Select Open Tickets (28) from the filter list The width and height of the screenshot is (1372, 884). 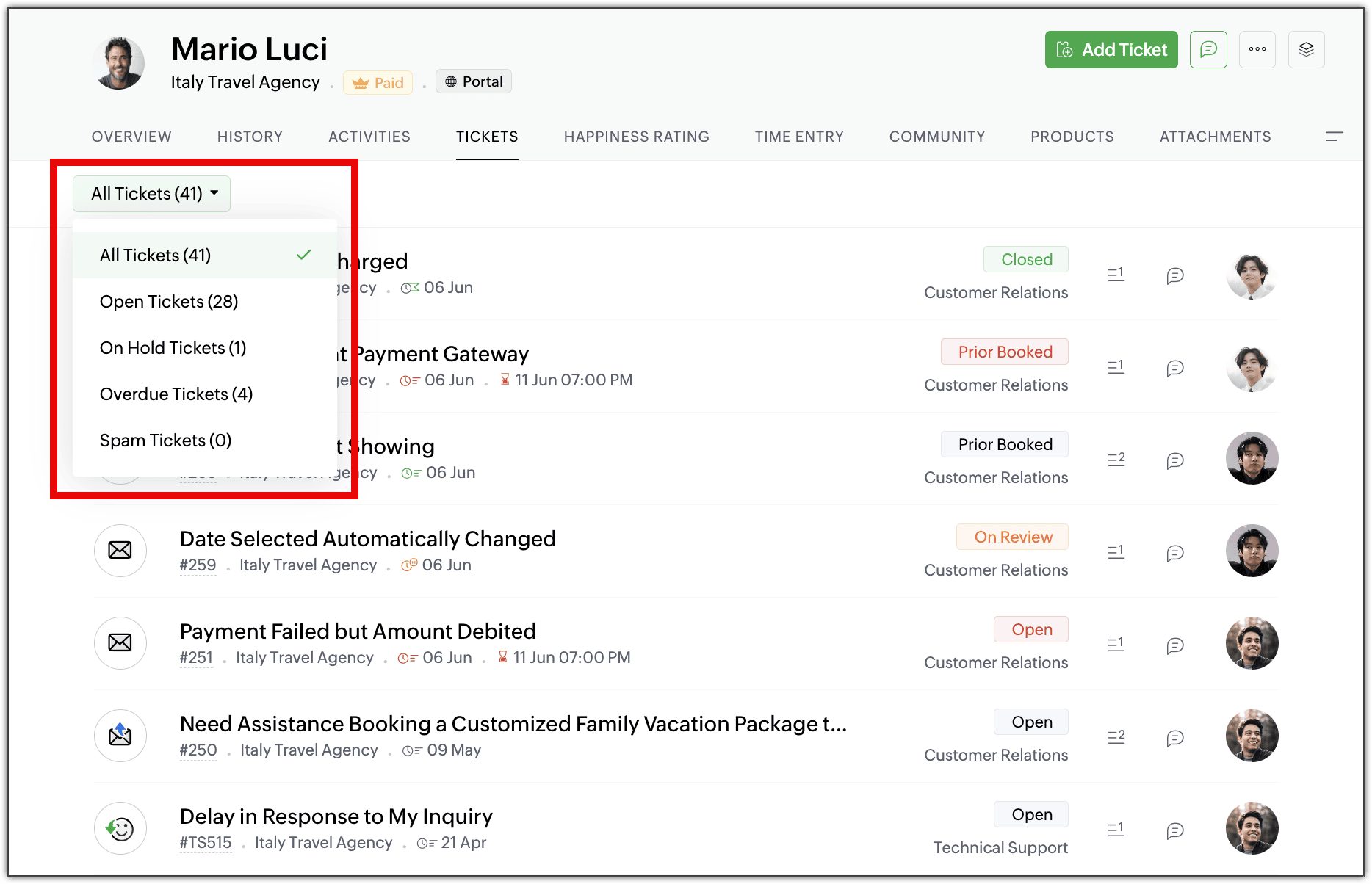[x=169, y=302]
